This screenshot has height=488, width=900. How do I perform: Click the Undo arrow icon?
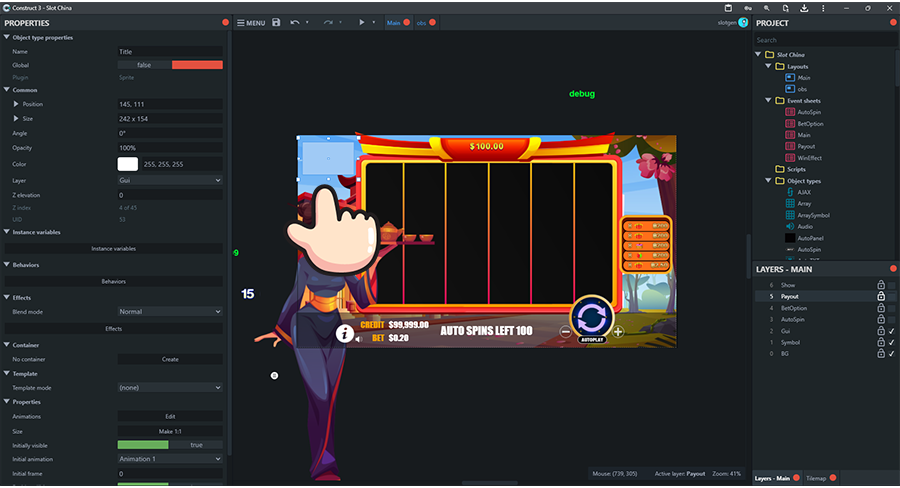[x=294, y=22]
